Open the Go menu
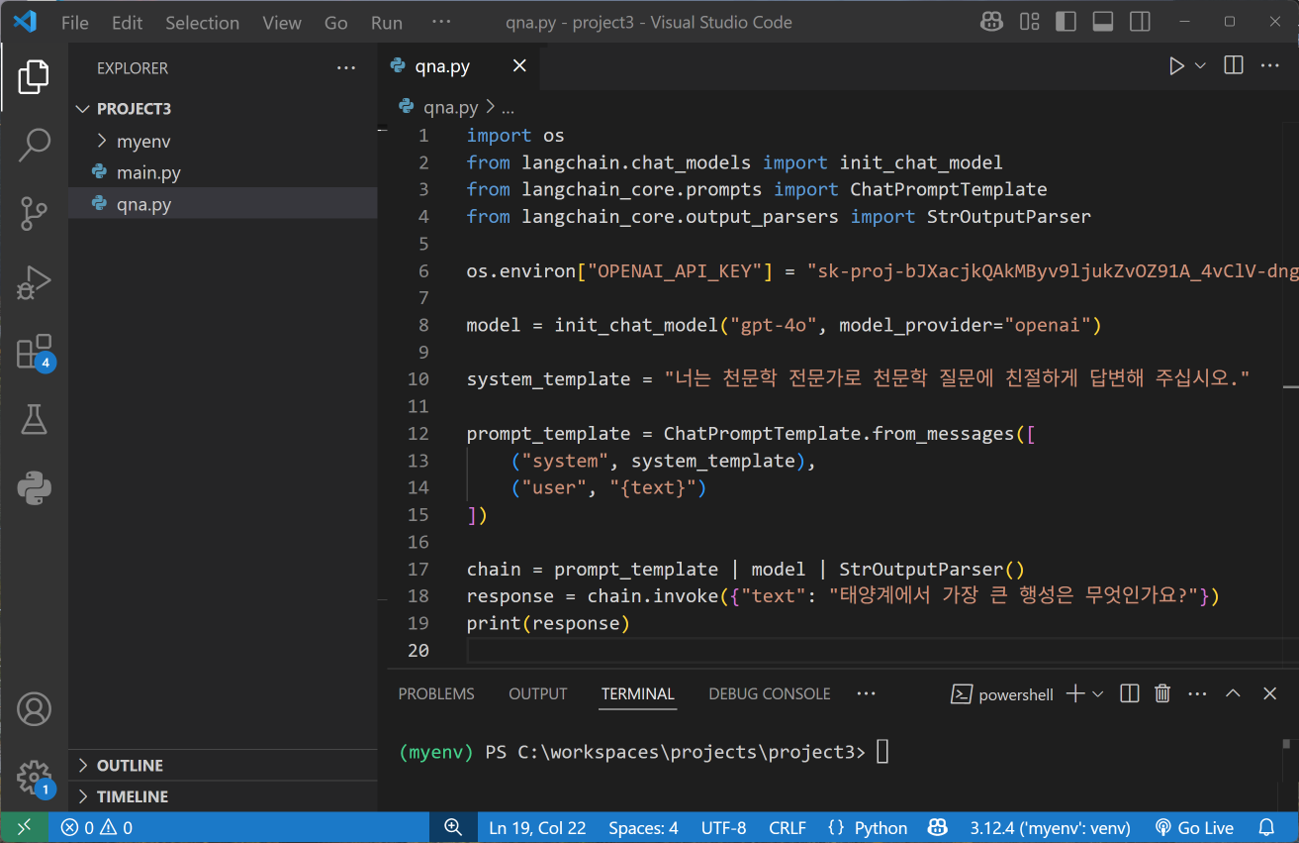The image size is (1299, 843). point(336,22)
